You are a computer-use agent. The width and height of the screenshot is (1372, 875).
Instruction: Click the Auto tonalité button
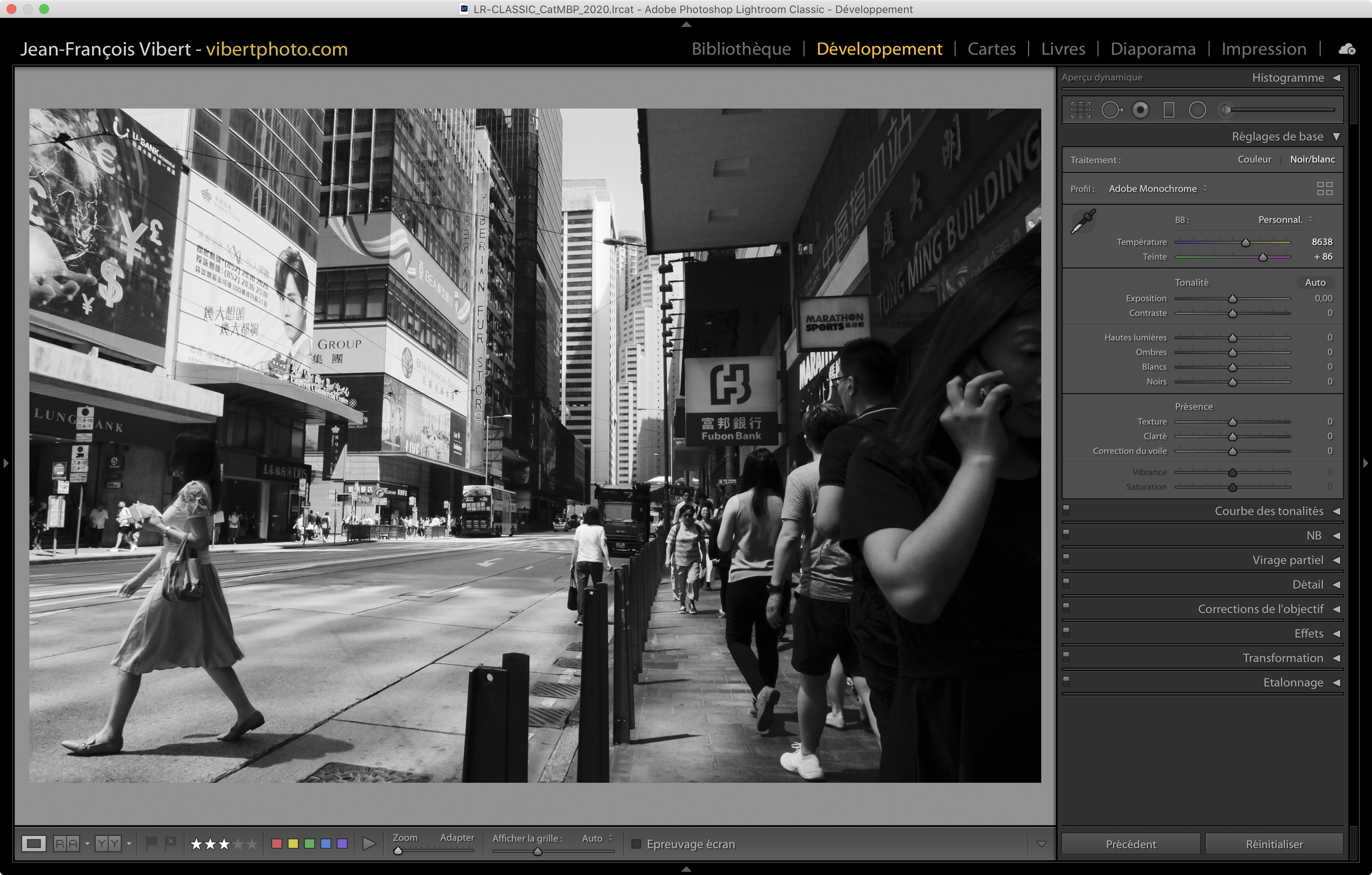pos(1315,282)
